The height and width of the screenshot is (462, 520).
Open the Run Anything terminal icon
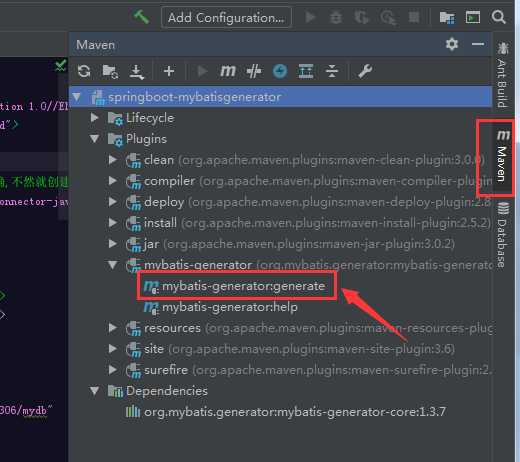(473, 17)
